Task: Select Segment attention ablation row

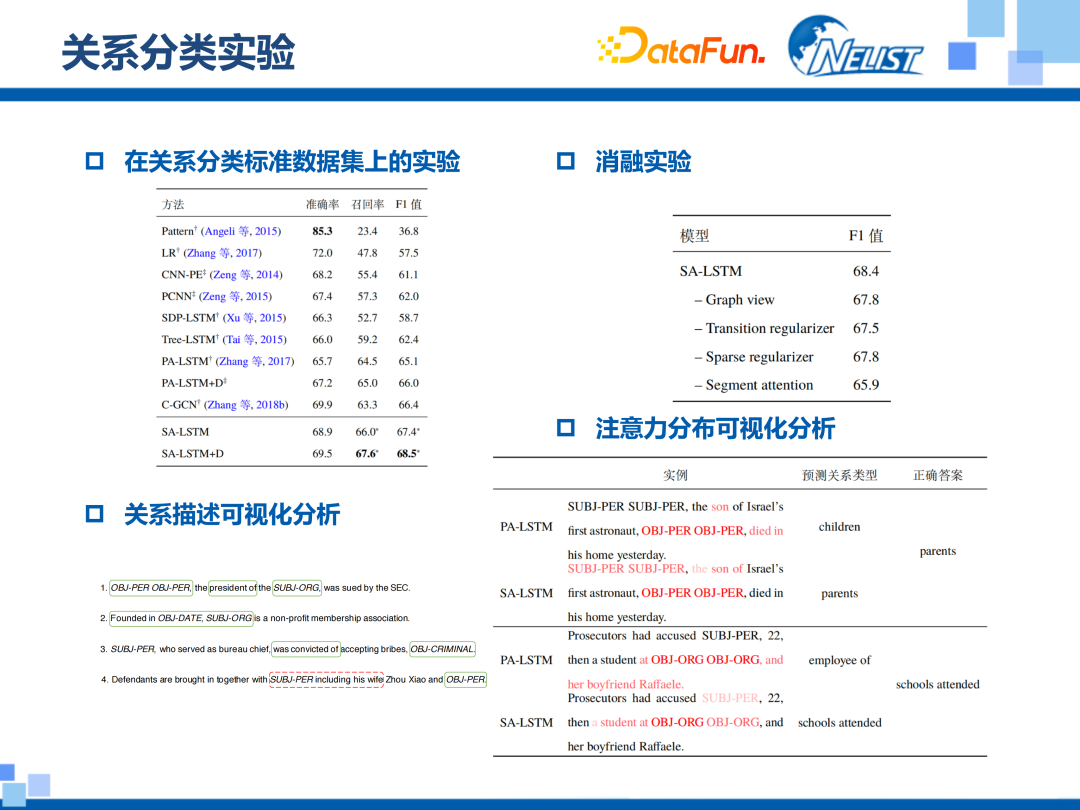Action: pyautogui.click(x=781, y=385)
